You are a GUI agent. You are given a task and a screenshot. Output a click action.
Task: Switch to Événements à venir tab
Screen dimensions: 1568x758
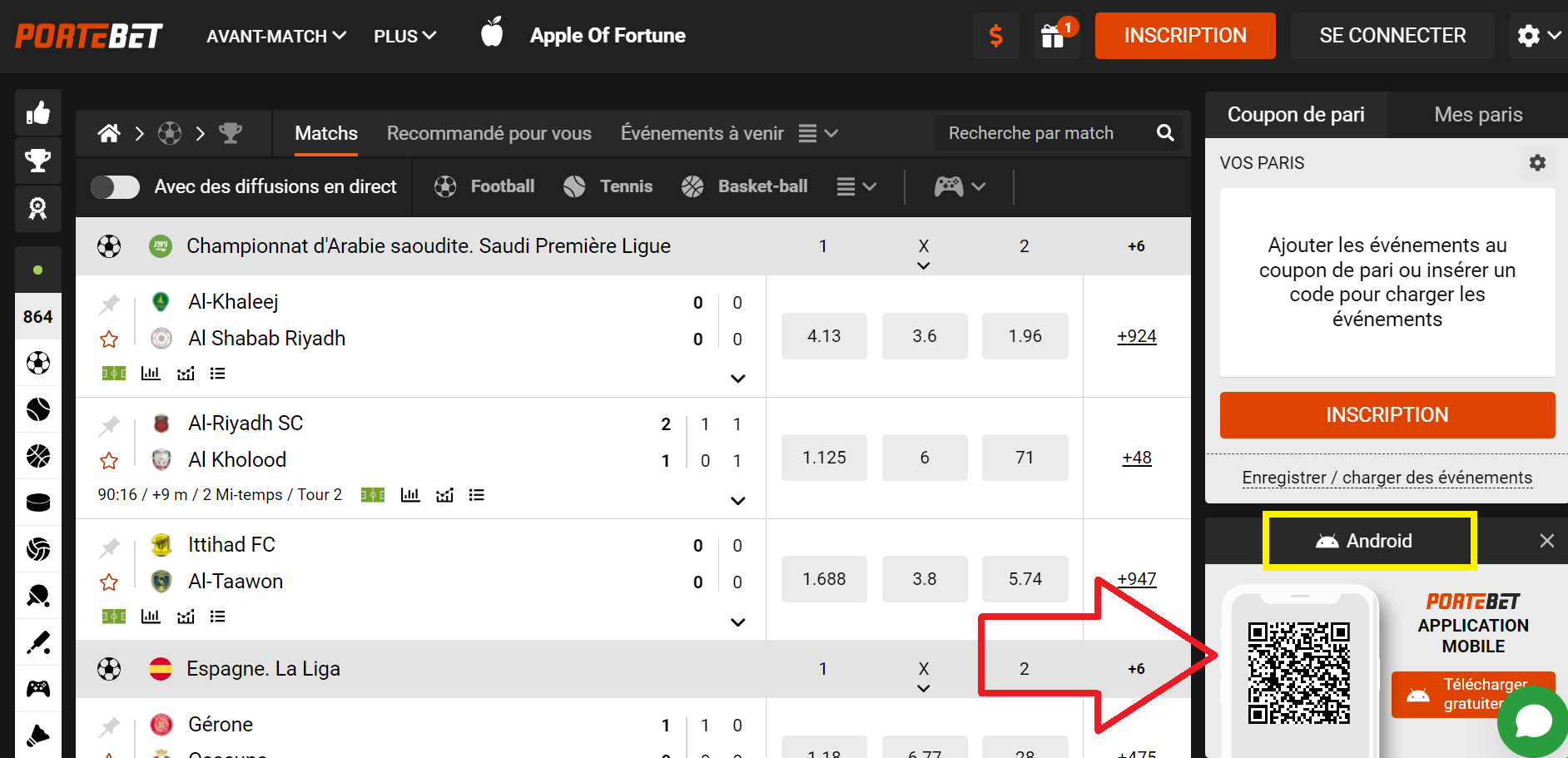(x=702, y=133)
